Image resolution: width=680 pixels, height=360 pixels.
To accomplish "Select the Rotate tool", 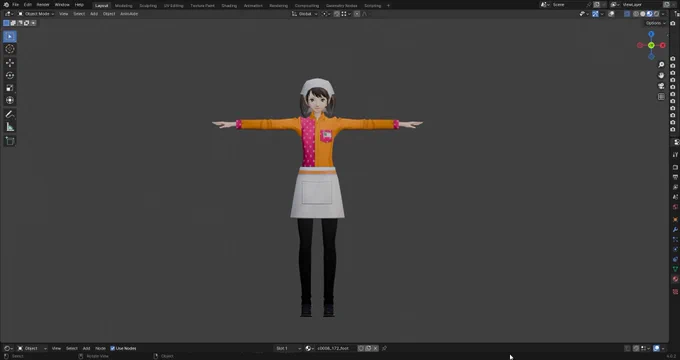I will point(10,75).
